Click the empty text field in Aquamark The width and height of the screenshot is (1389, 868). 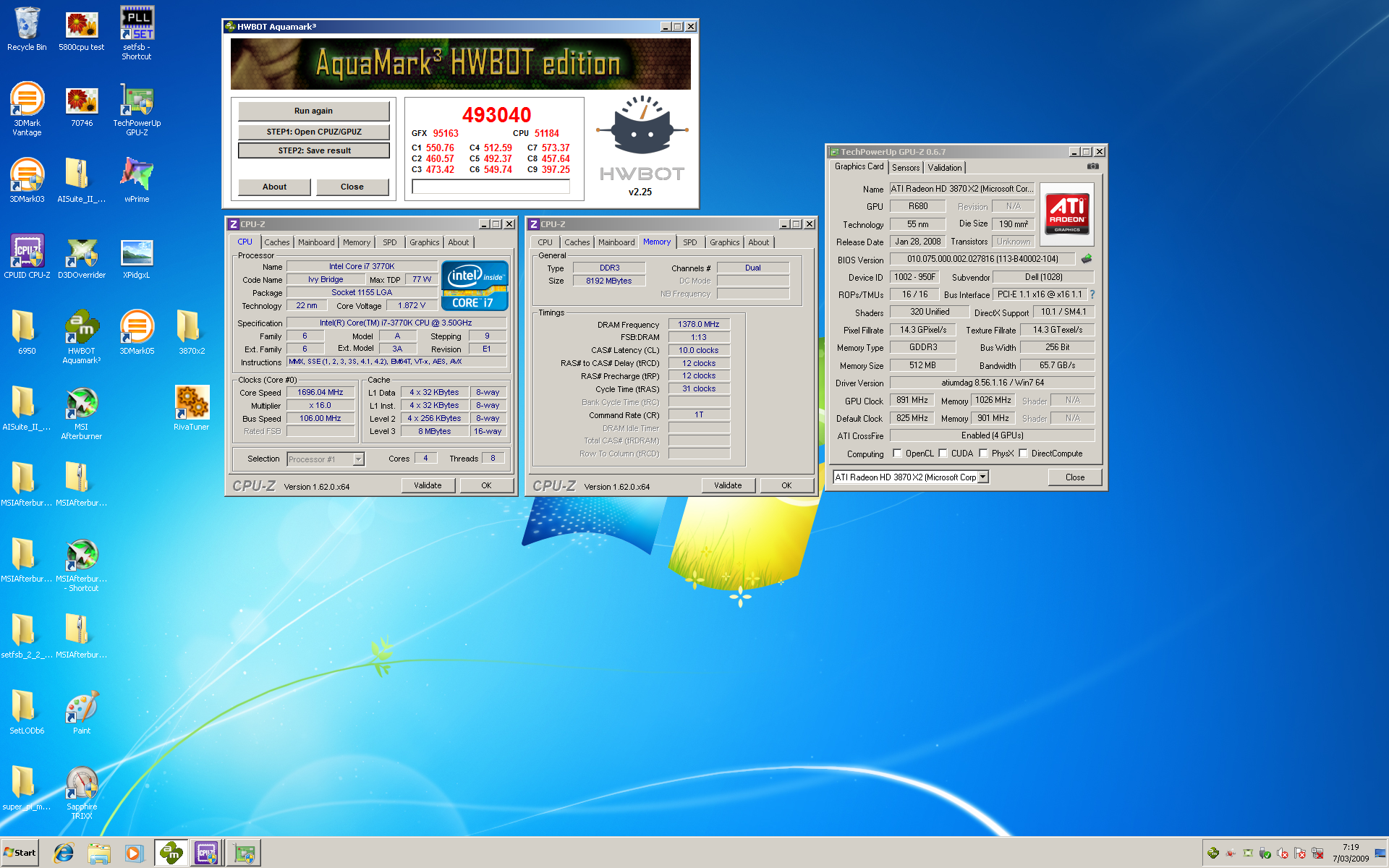(490, 187)
